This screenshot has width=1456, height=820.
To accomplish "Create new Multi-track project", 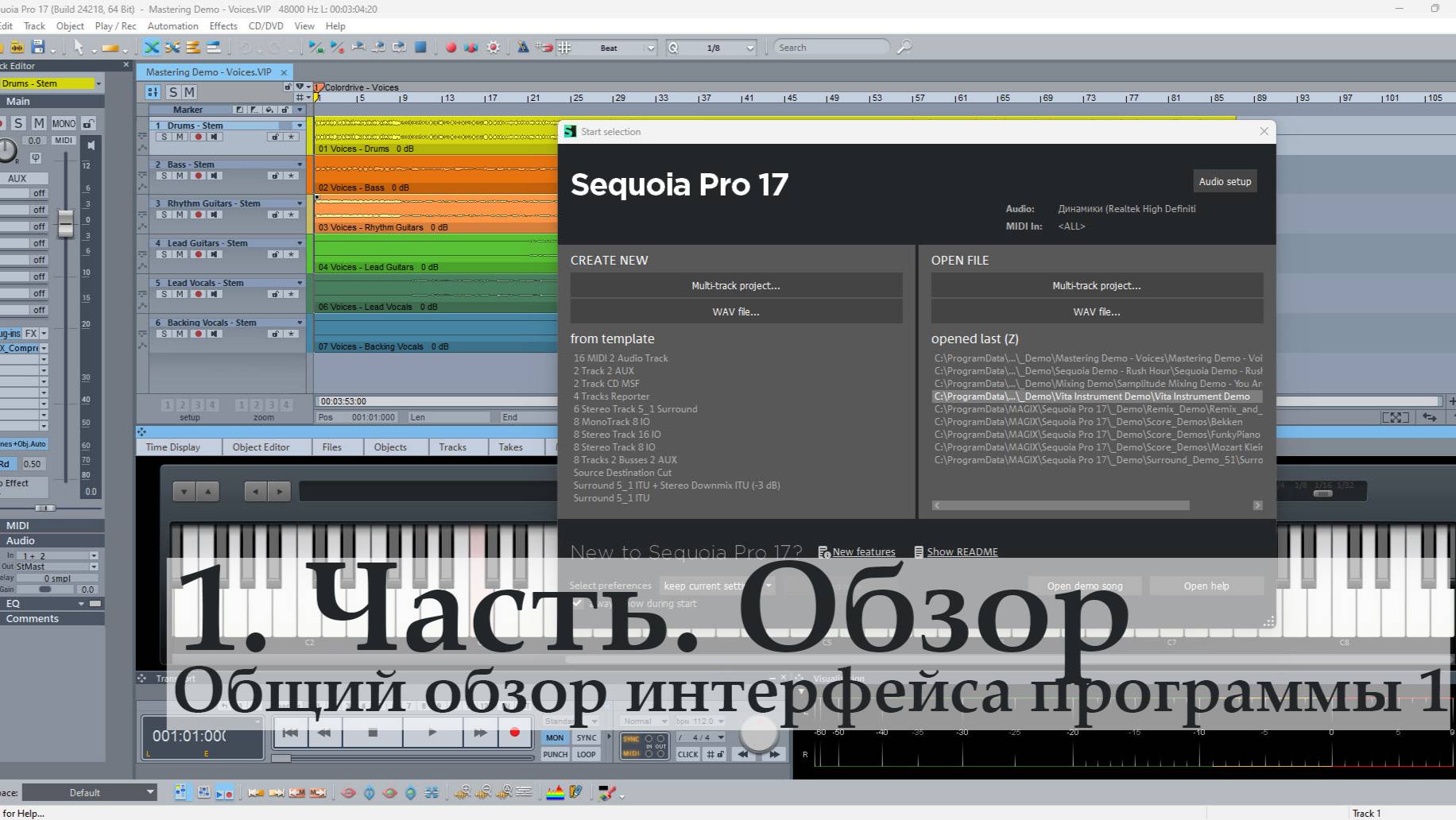I will (x=736, y=285).
